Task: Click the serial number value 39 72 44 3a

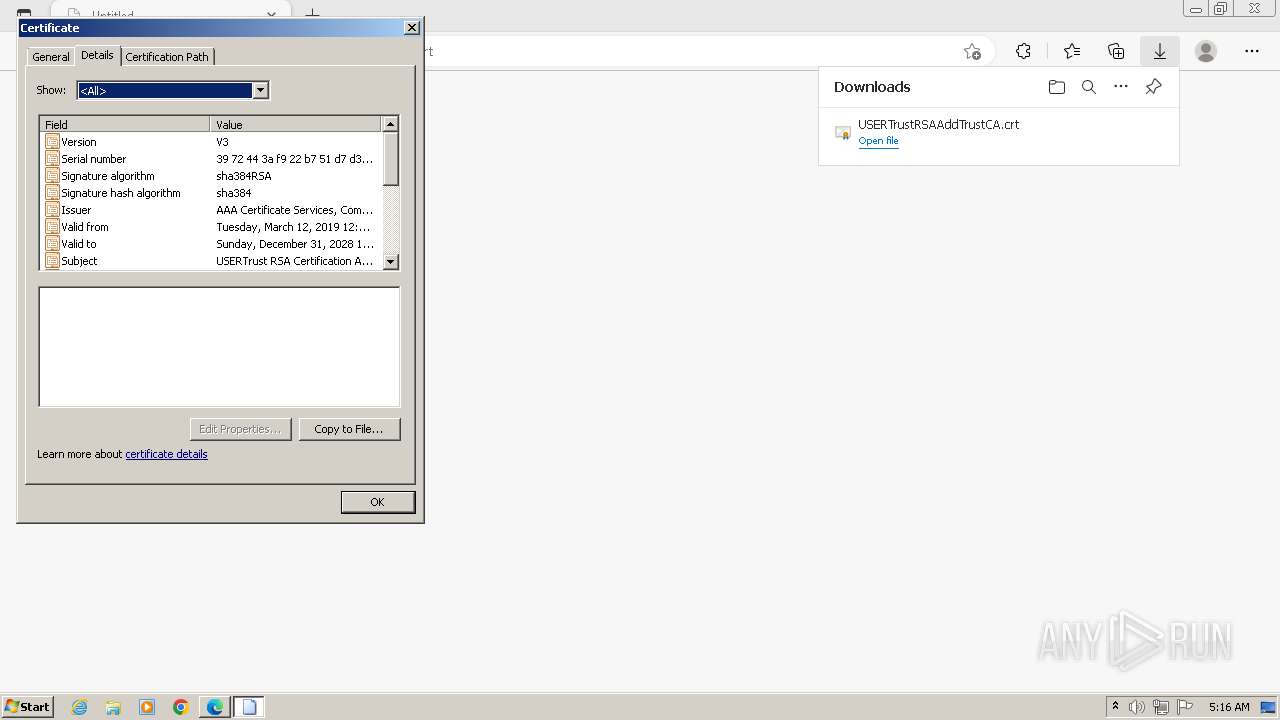Action: (x=294, y=159)
